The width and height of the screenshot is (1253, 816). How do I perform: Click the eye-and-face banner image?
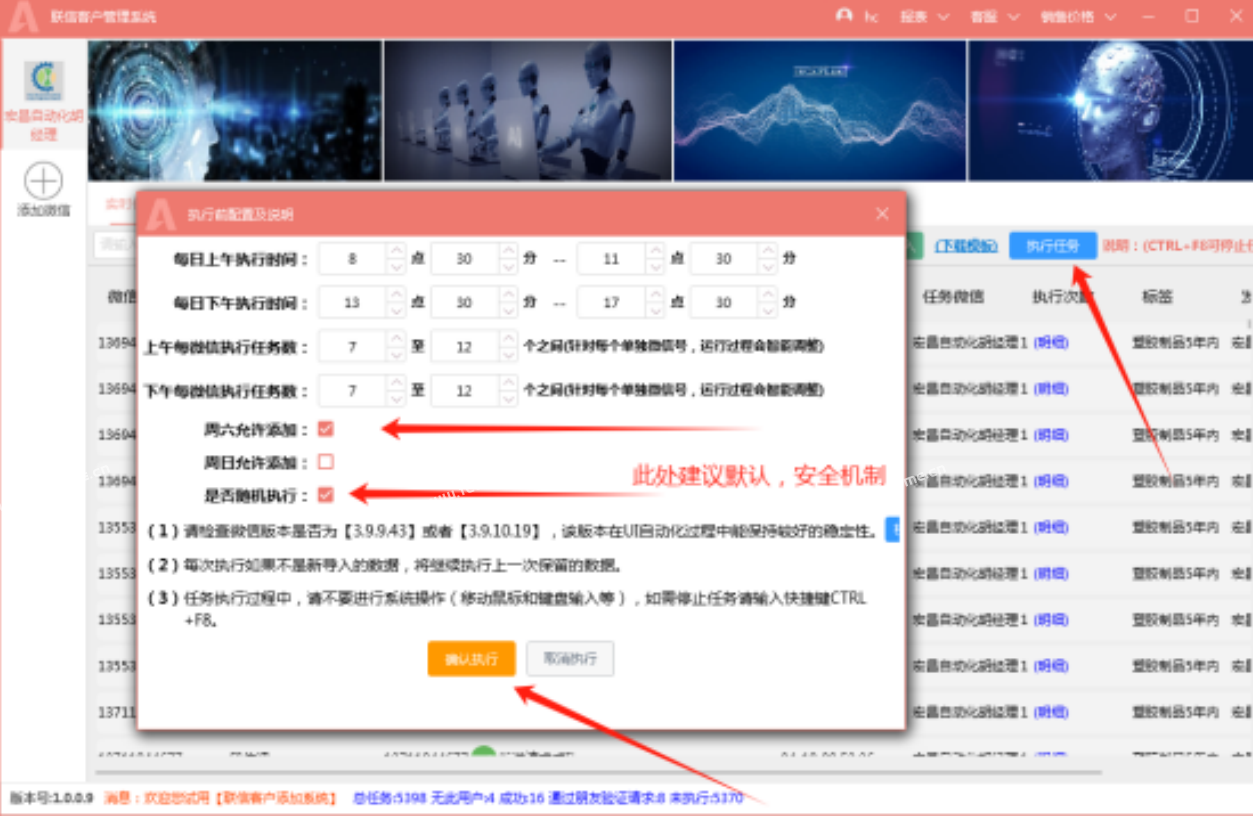click(x=235, y=110)
